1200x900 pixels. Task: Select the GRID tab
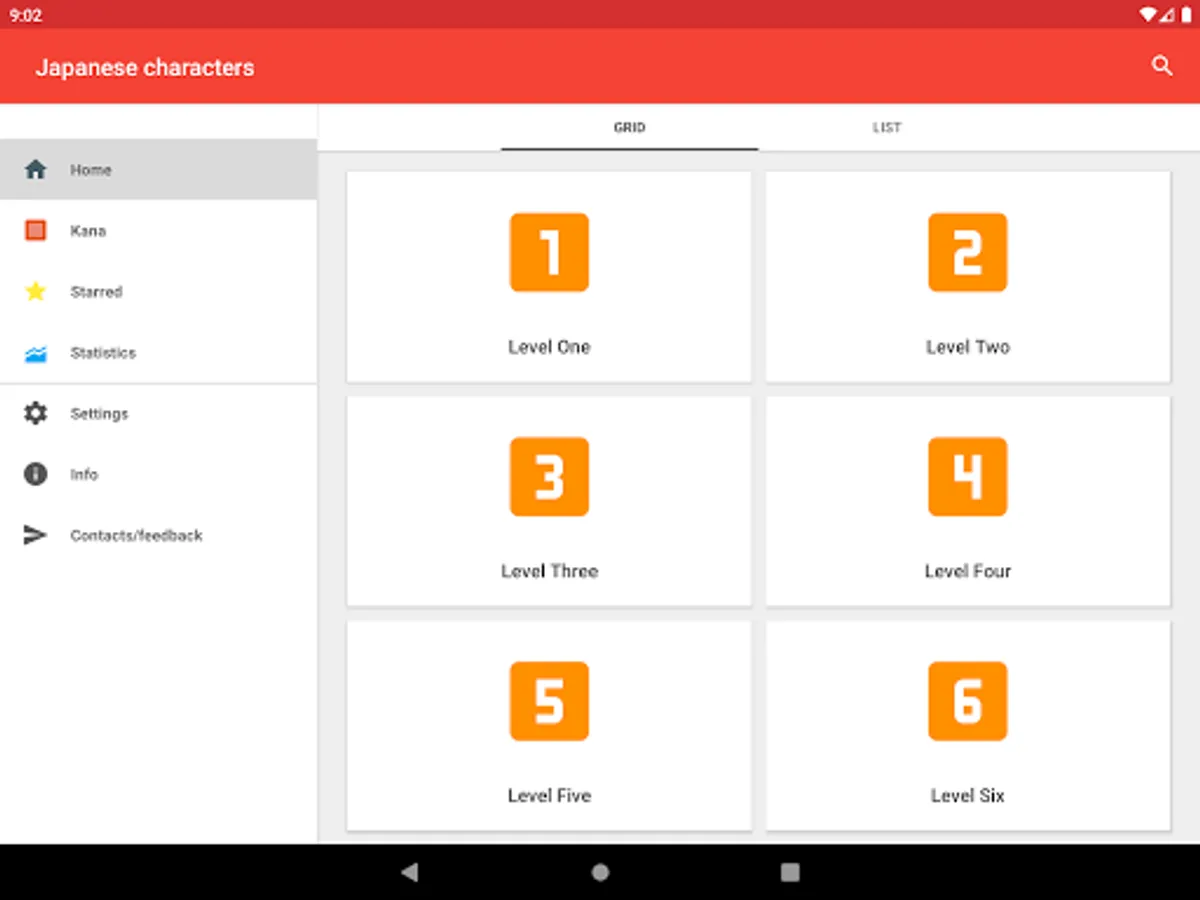coord(629,127)
